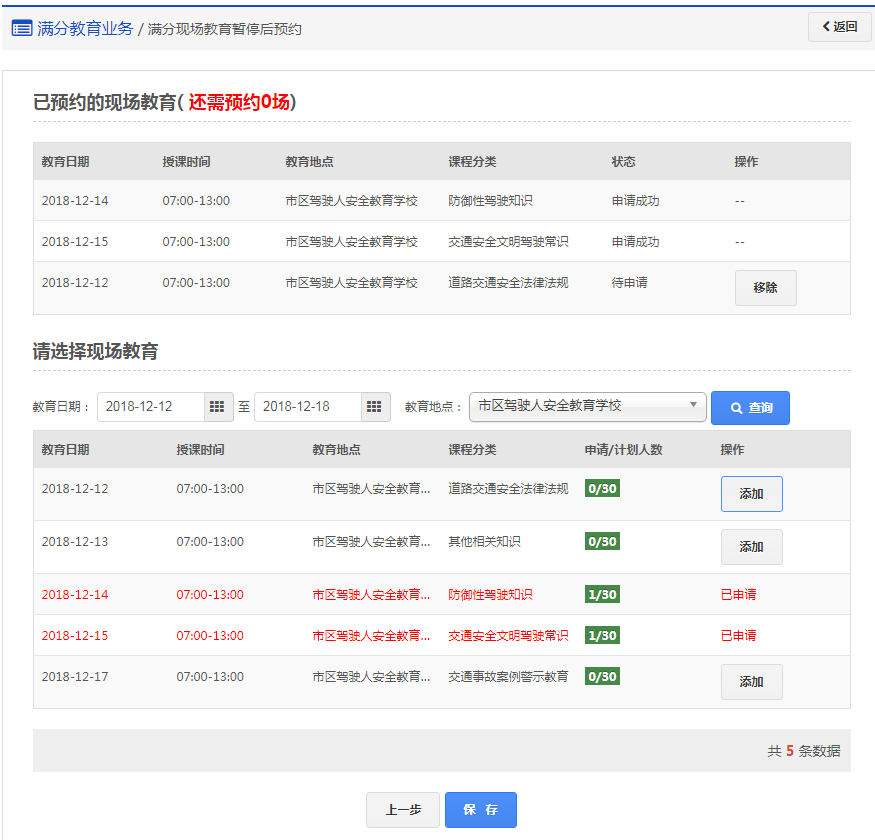Screen dimensions: 875x840
Task: Click 已申请 status for 2018-12-14 row
Action: coord(738,594)
